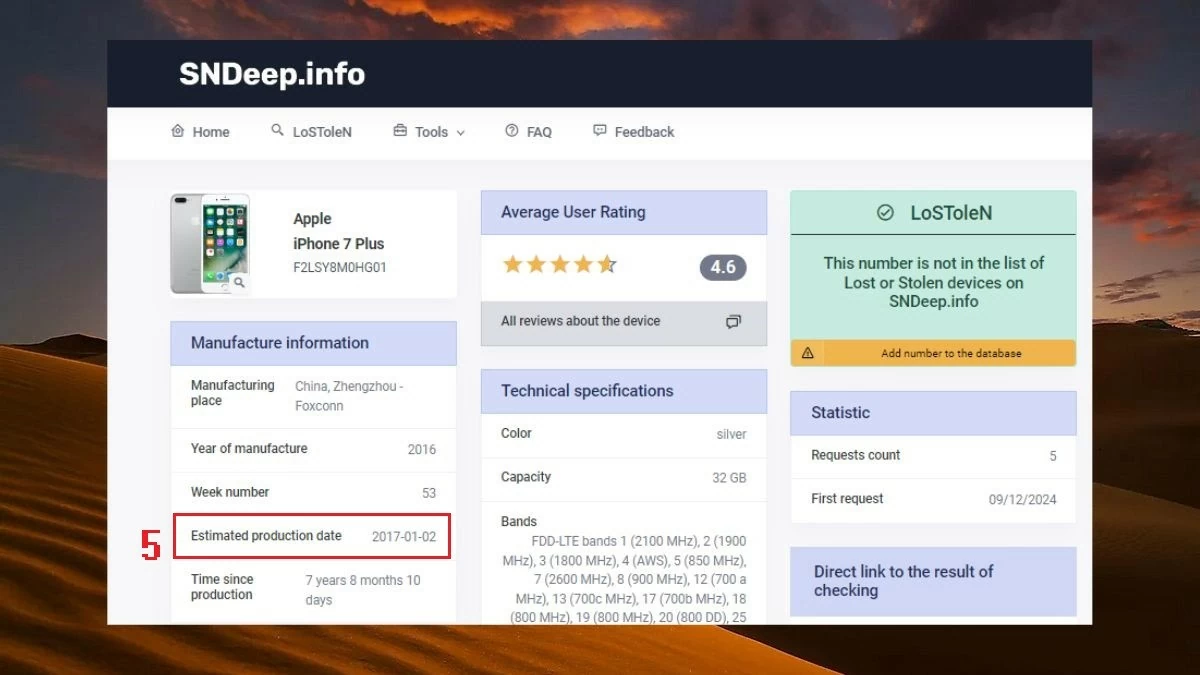The width and height of the screenshot is (1200, 675).
Task: Click the SNDeep.info site logo
Action: pos(272,74)
